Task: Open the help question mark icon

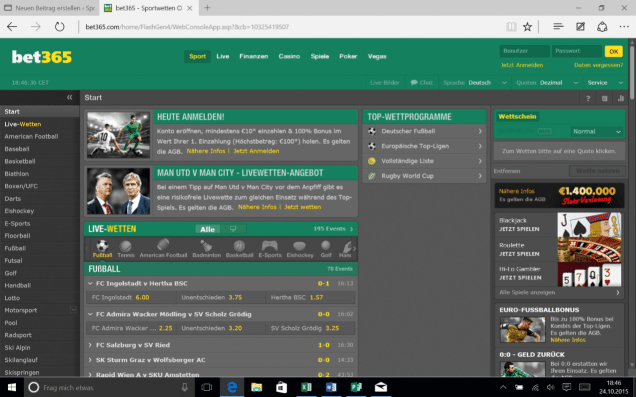Action: click(x=588, y=98)
